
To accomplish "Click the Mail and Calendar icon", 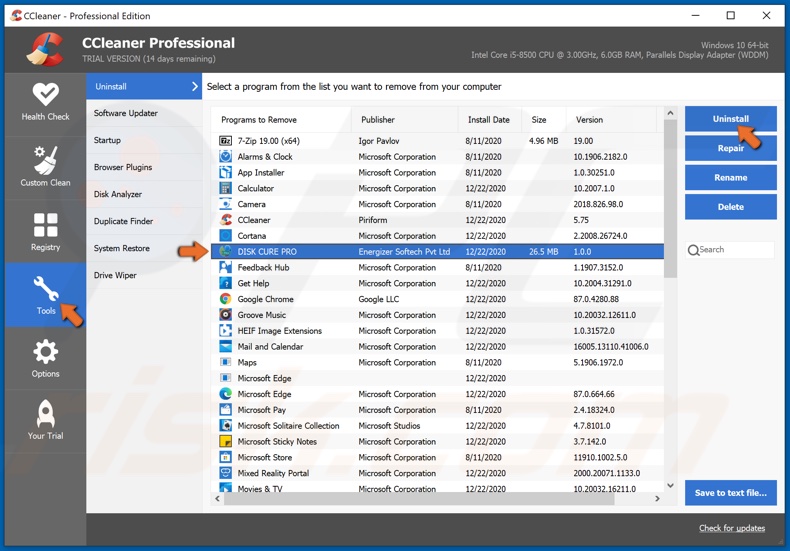I will point(225,347).
